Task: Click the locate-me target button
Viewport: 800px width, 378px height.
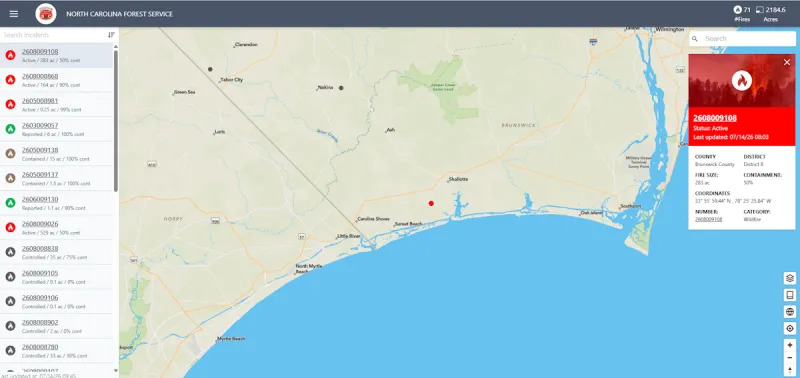Action: tap(790, 329)
